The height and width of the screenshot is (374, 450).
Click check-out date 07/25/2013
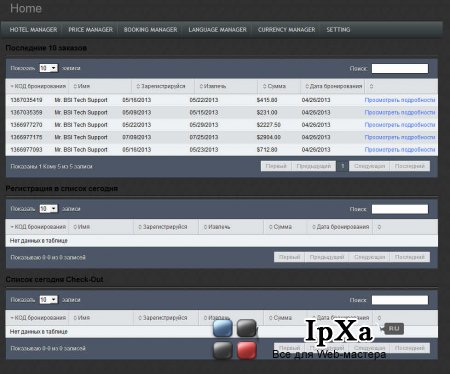[x=204, y=137]
